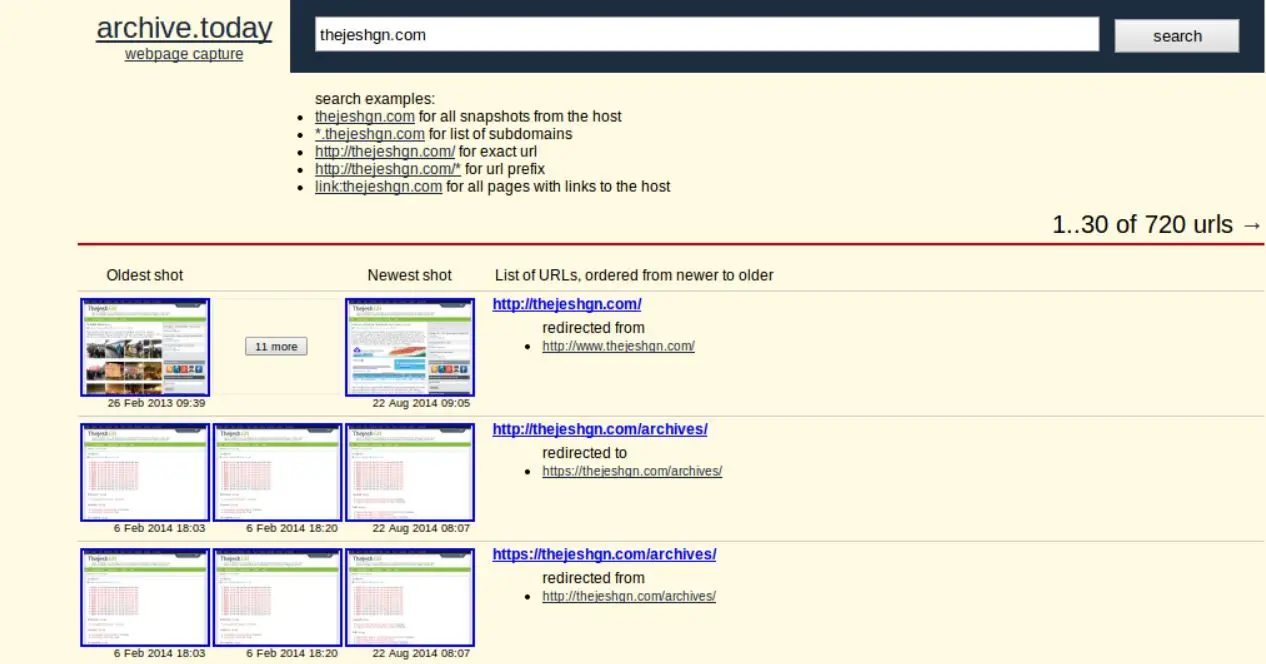
Task: Open the bold http://thejeshgn.com/archives/ result link
Action: [600, 429]
